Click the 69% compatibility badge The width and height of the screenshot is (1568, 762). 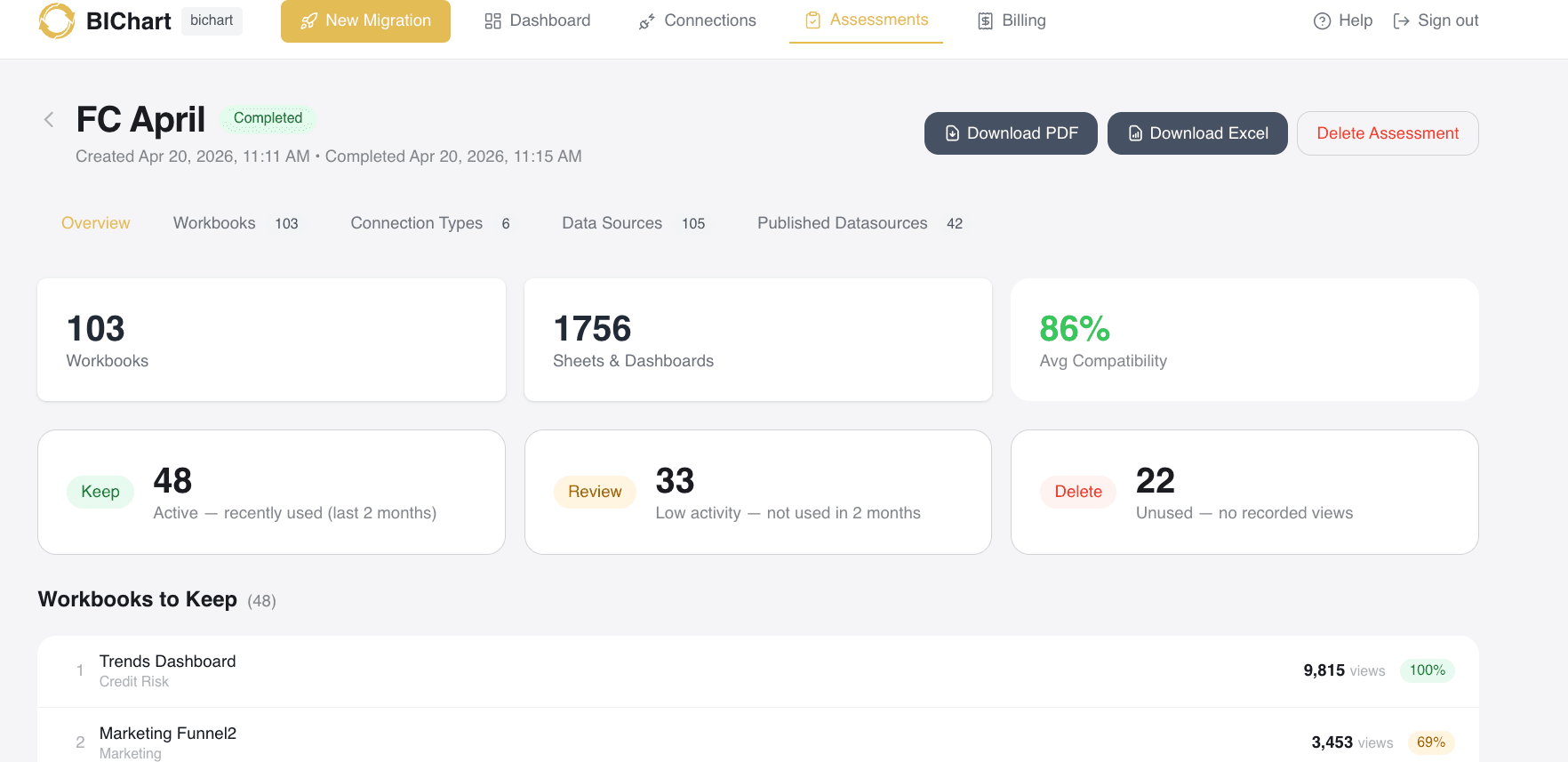(x=1431, y=742)
